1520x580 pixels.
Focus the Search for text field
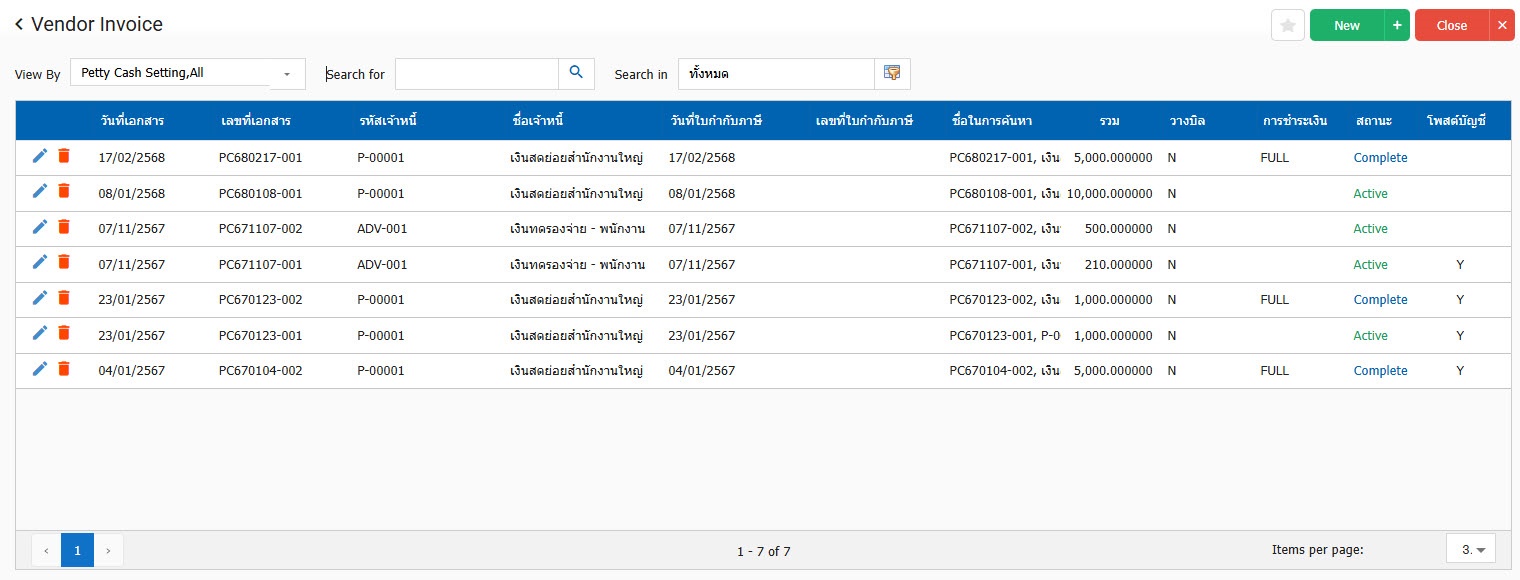point(476,74)
